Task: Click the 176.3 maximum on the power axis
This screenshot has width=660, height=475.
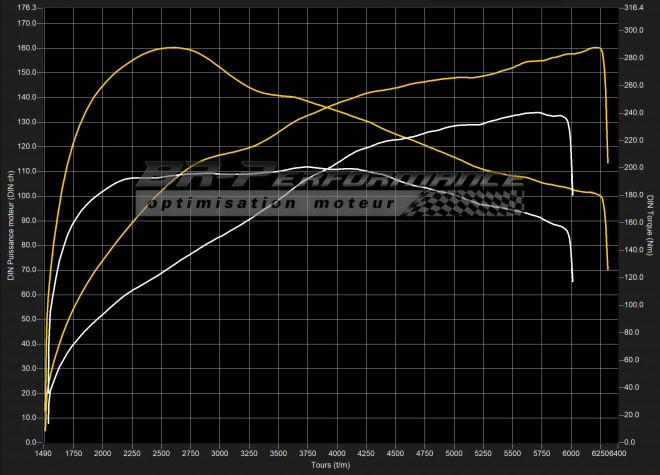Action: click(x=27, y=8)
